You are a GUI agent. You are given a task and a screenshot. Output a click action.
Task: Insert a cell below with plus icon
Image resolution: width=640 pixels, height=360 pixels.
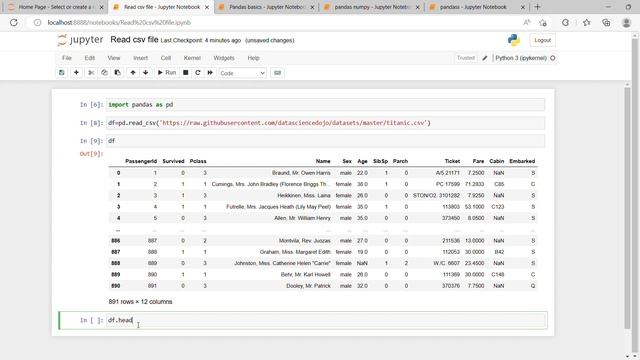pos(76,73)
